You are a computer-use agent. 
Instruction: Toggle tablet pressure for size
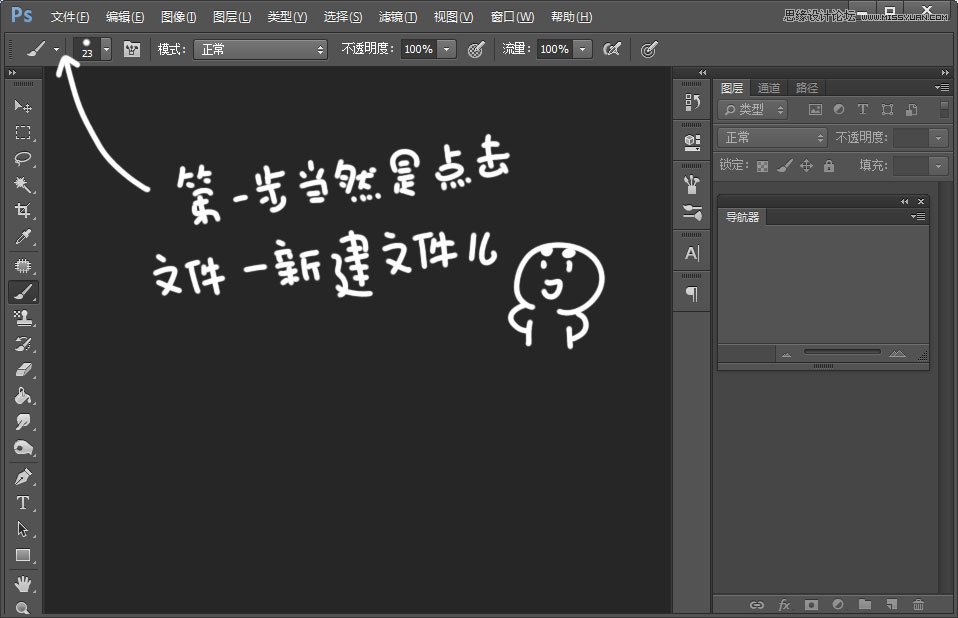pyautogui.click(x=649, y=49)
